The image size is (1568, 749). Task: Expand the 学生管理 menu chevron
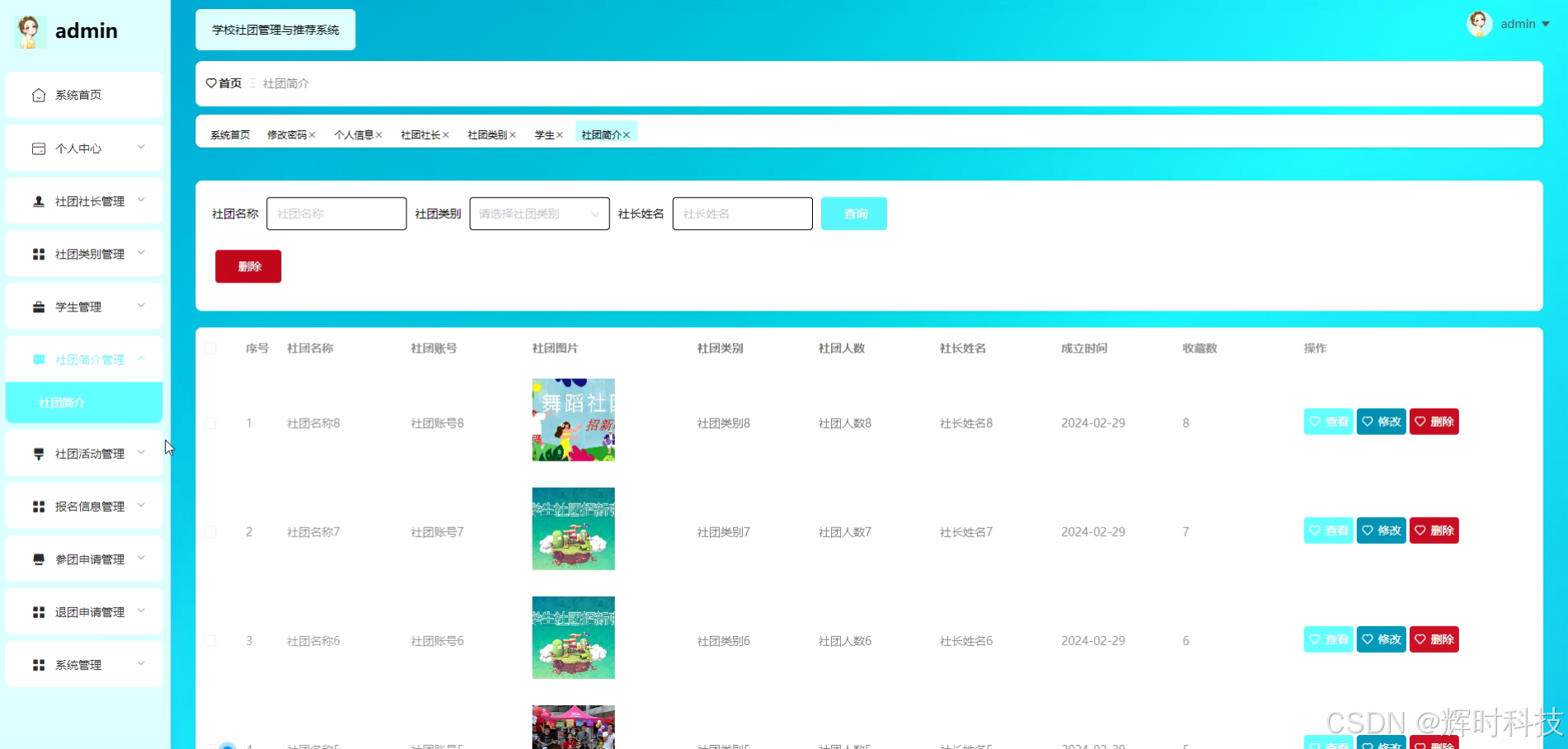(141, 306)
